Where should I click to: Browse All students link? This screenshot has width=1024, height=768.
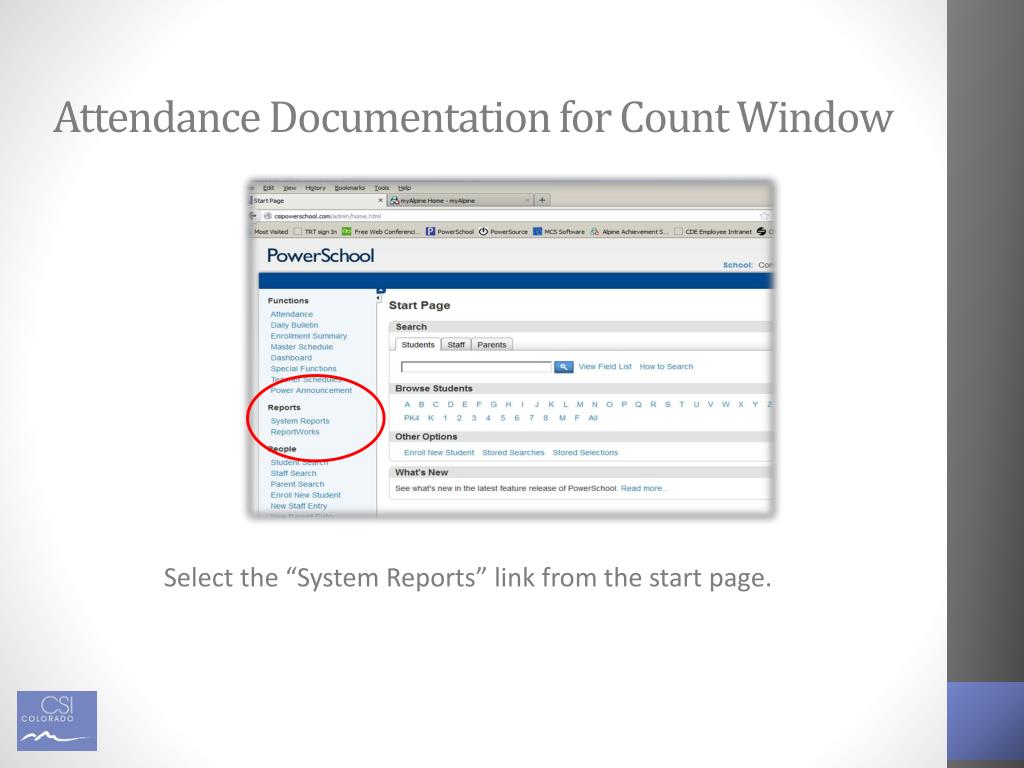click(593, 418)
